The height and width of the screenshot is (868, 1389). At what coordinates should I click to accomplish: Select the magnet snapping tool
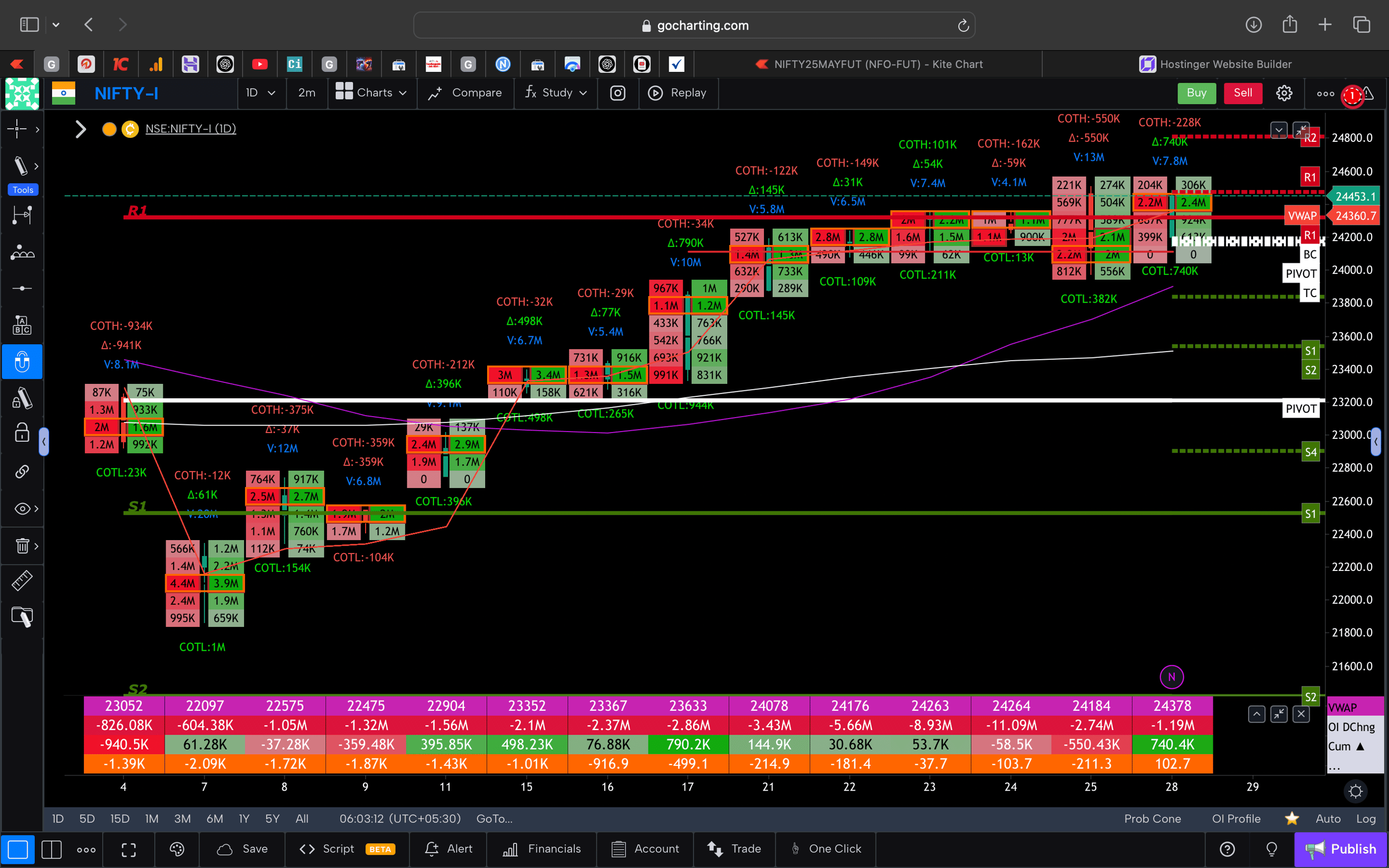point(22,362)
